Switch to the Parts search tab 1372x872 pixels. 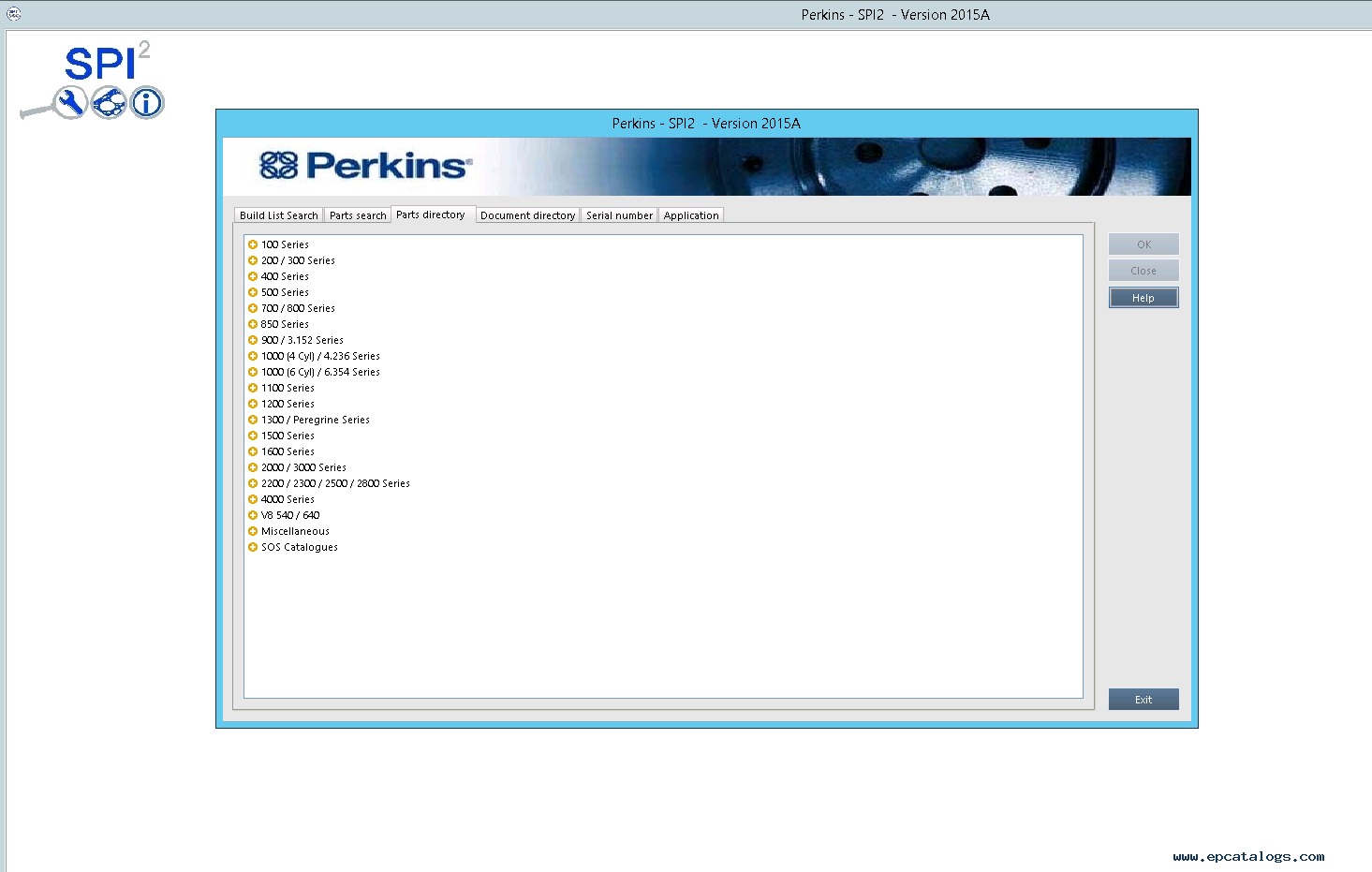pos(358,215)
